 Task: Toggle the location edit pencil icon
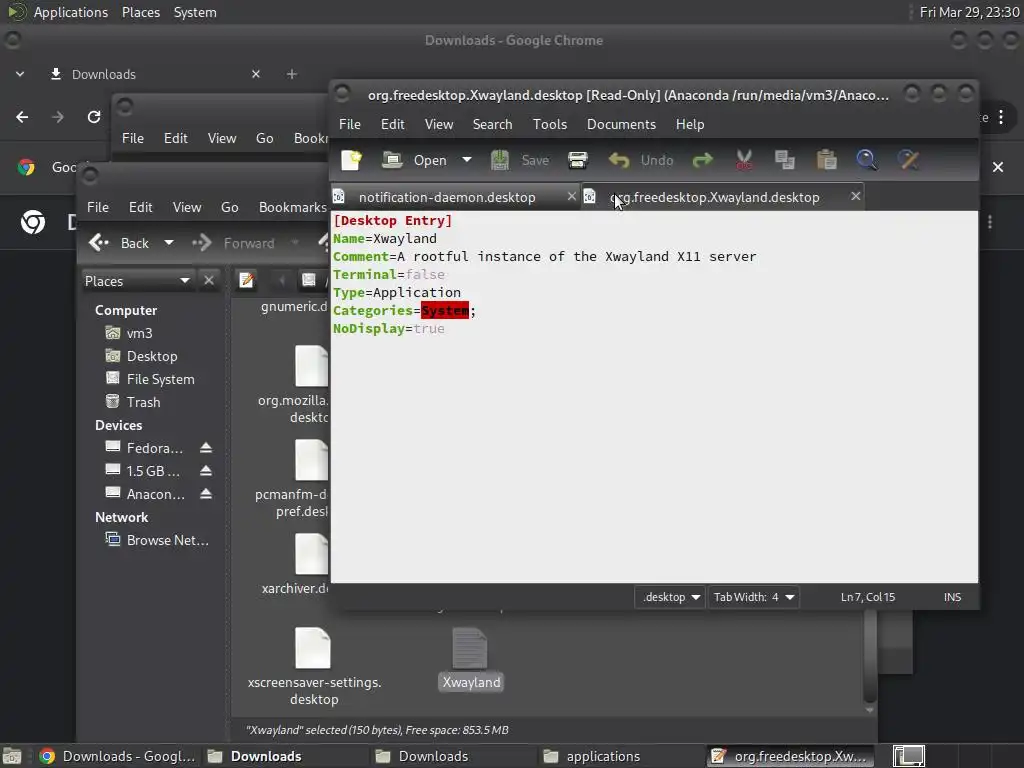tap(246, 281)
